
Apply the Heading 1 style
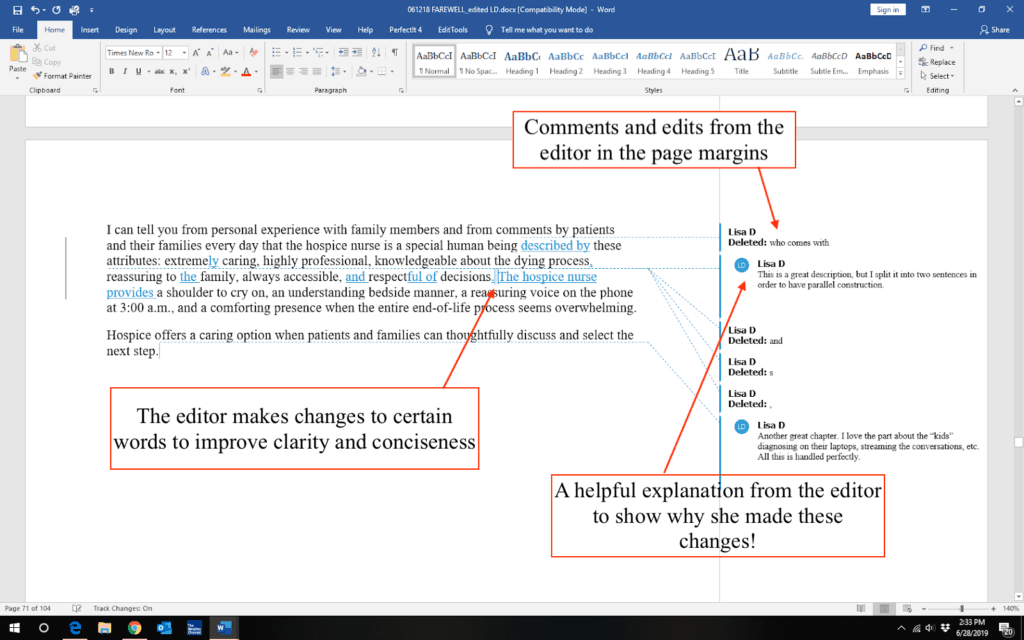[522, 62]
